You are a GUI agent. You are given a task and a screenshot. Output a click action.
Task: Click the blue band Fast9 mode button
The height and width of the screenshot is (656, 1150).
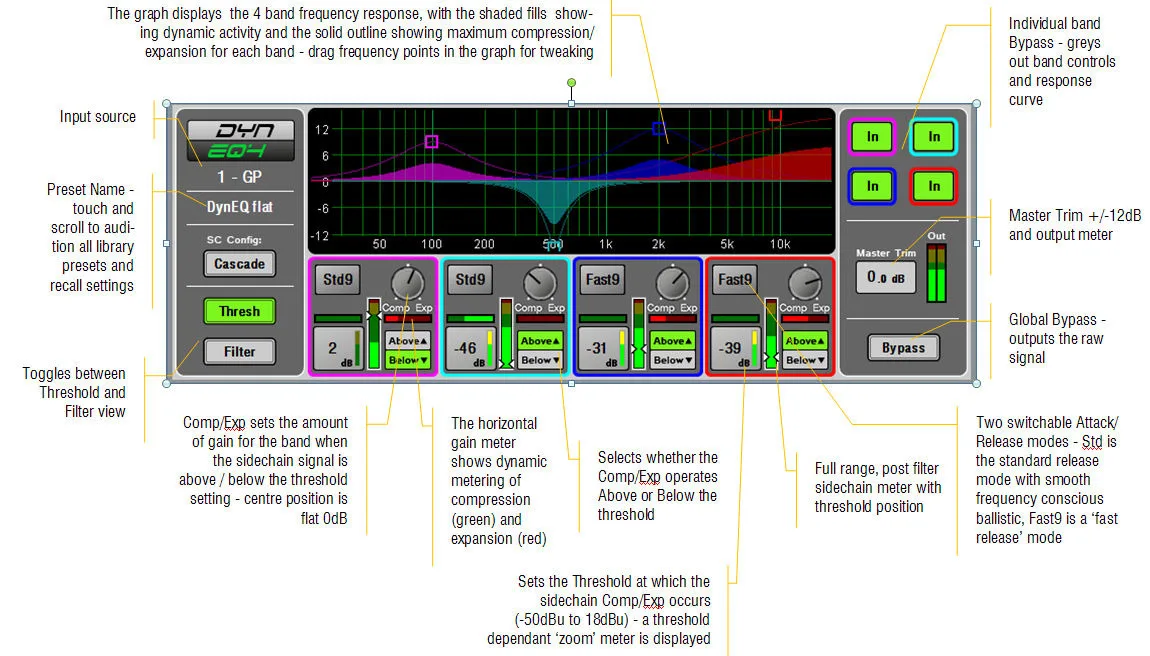(x=602, y=280)
